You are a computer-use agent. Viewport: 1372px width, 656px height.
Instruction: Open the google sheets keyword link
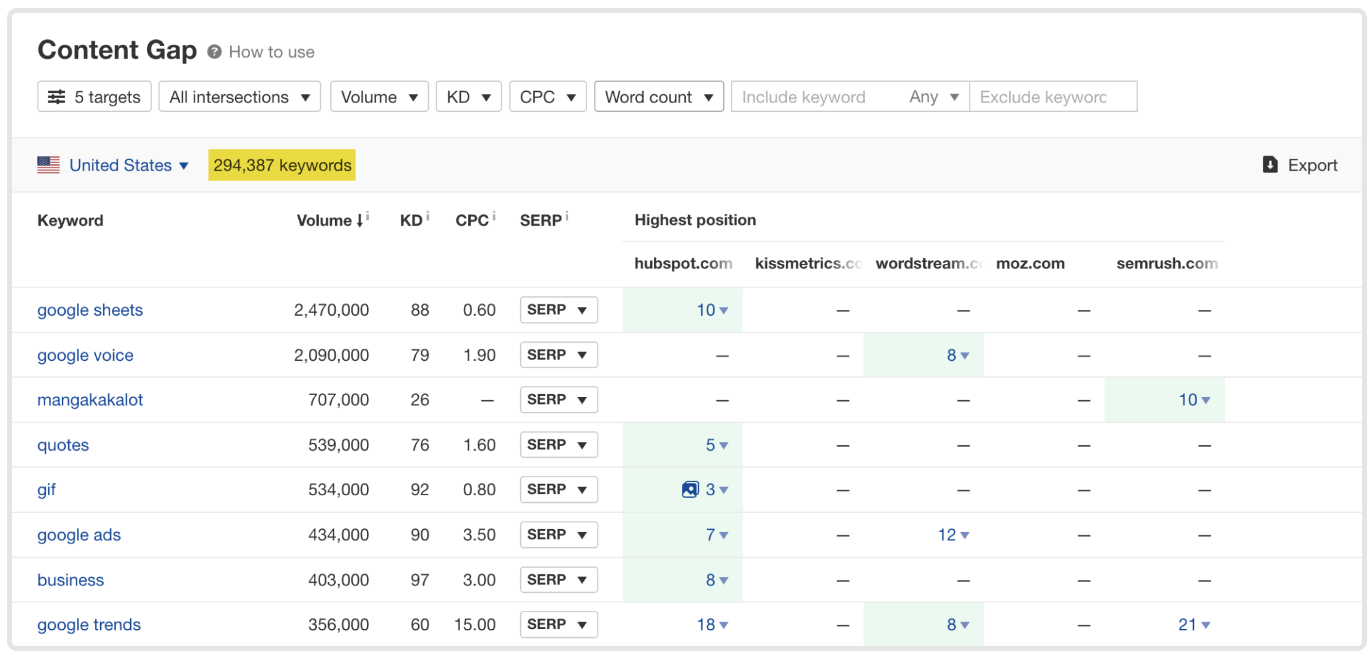[x=90, y=310]
